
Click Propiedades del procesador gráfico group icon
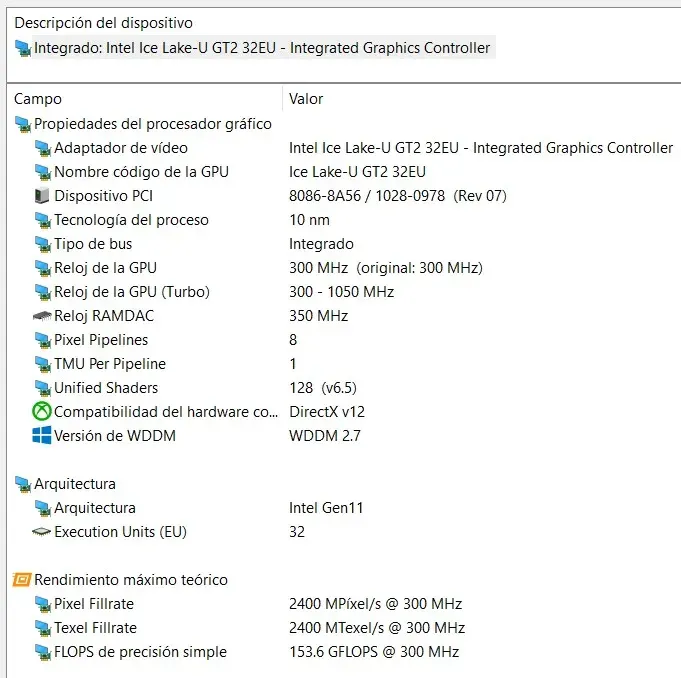[x=23, y=124]
